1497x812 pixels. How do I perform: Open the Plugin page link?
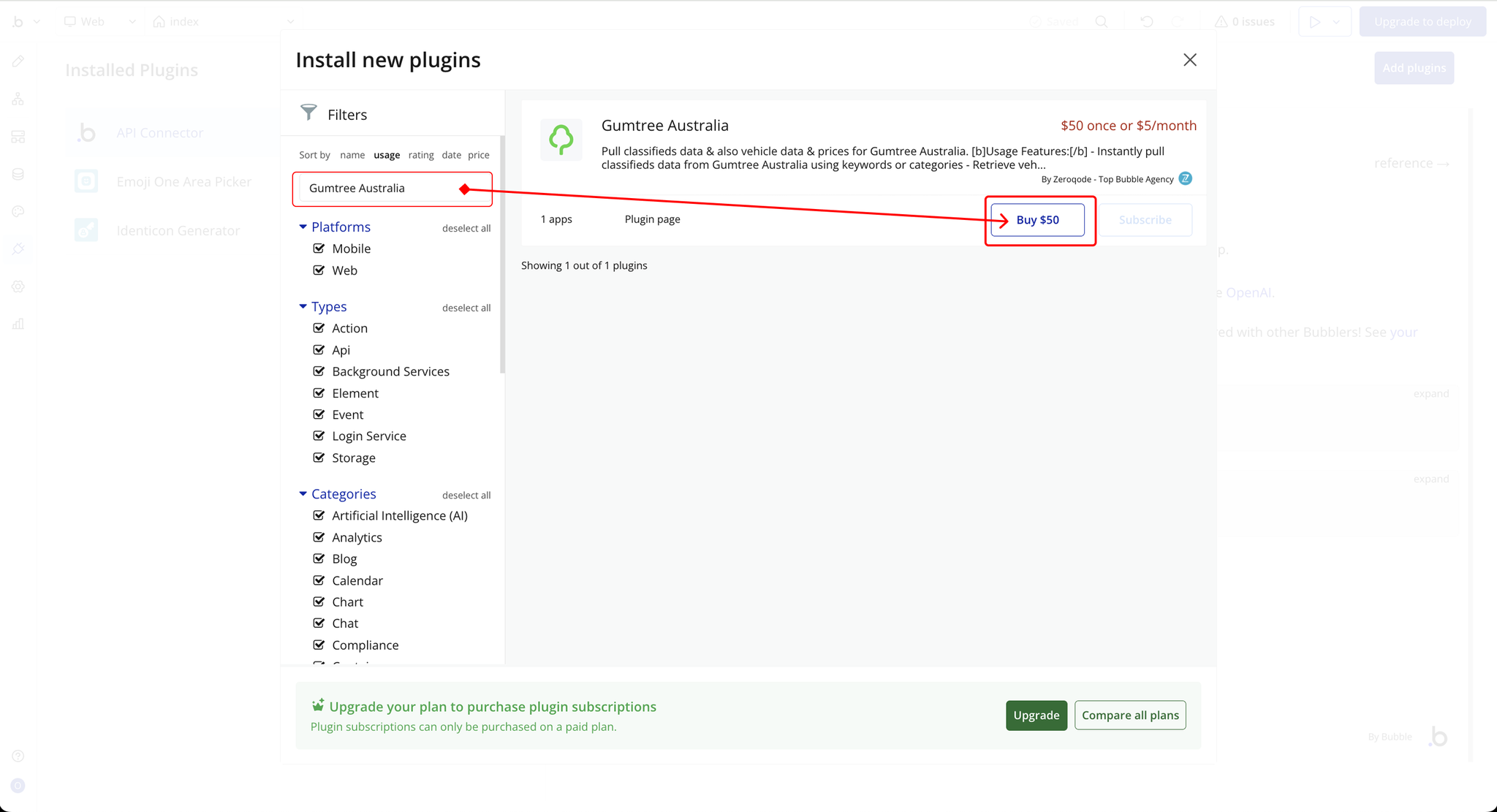(652, 219)
